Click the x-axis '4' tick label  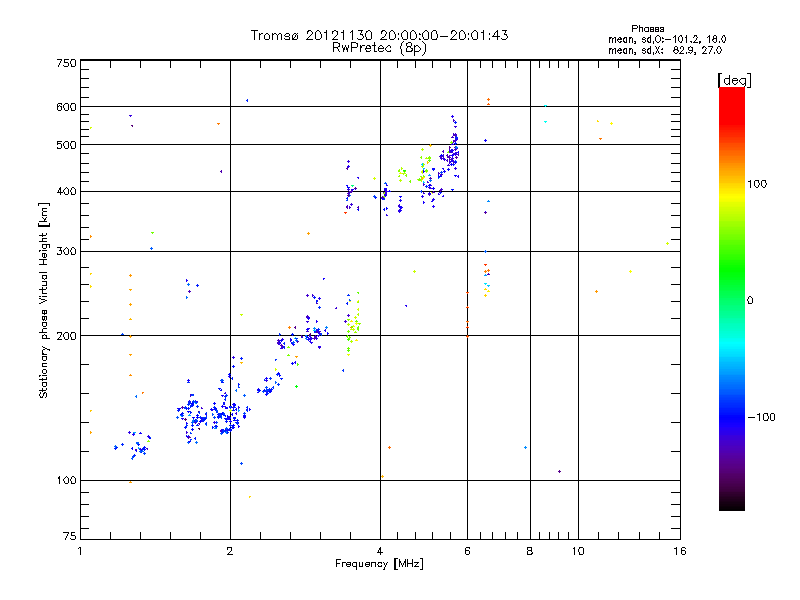[x=380, y=551]
